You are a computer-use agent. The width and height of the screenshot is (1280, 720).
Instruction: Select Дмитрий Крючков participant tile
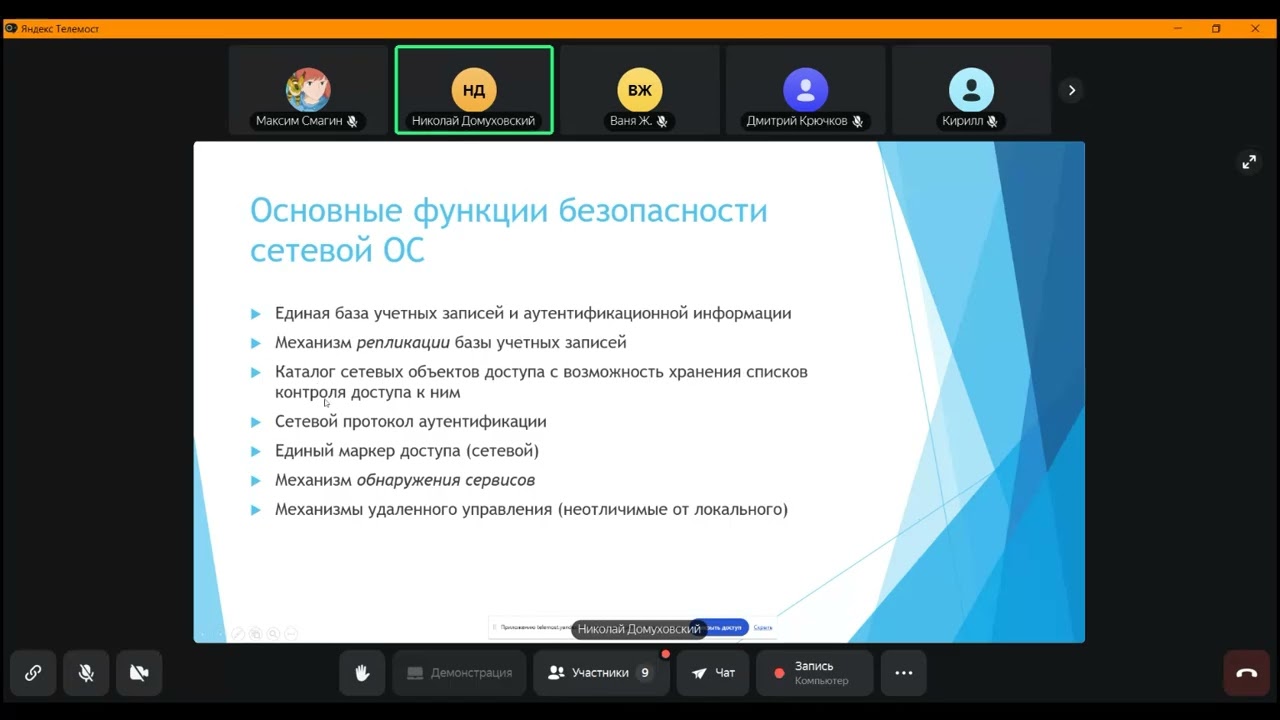tap(806, 90)
